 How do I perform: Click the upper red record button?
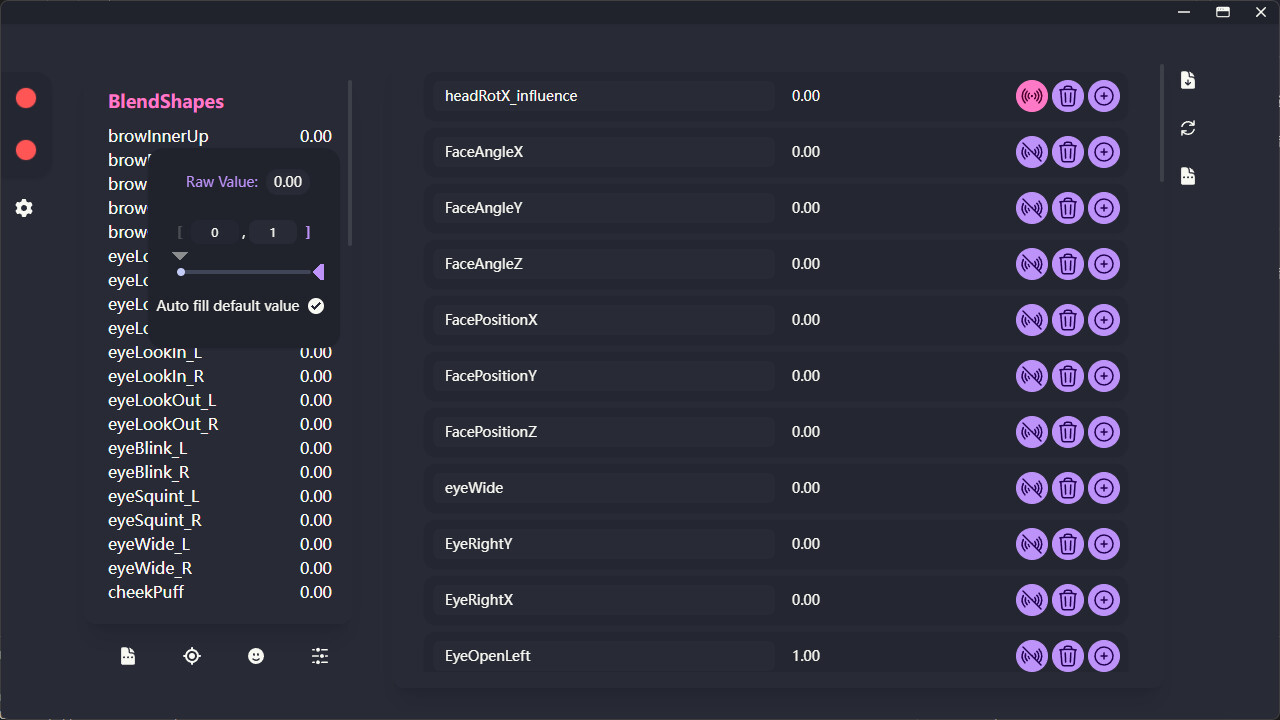point(26,98)
